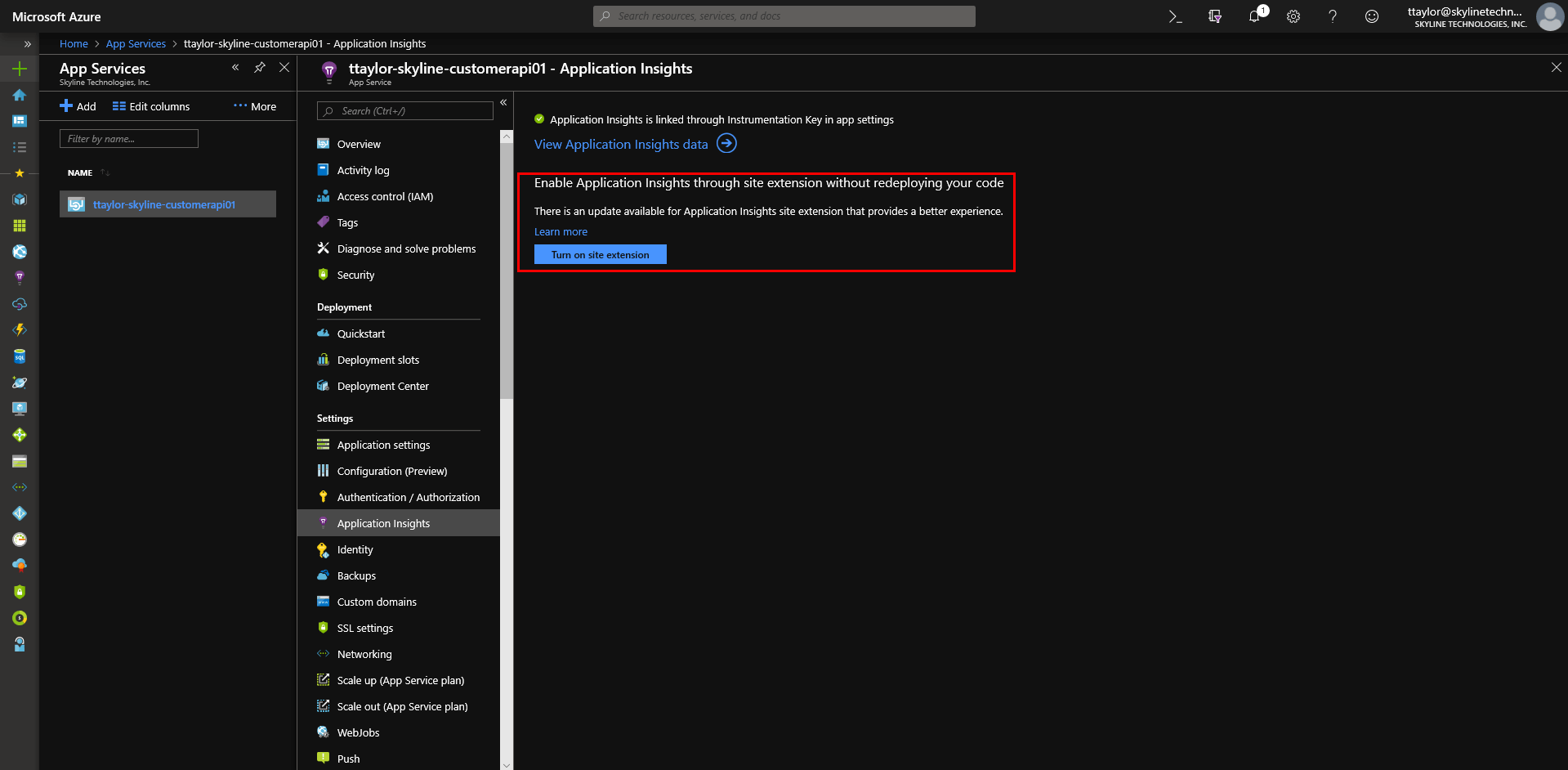The height and width of the screenshot is (770, 1568).
Task: Click Add in App Services blade
Action: (x=78, y=106)
